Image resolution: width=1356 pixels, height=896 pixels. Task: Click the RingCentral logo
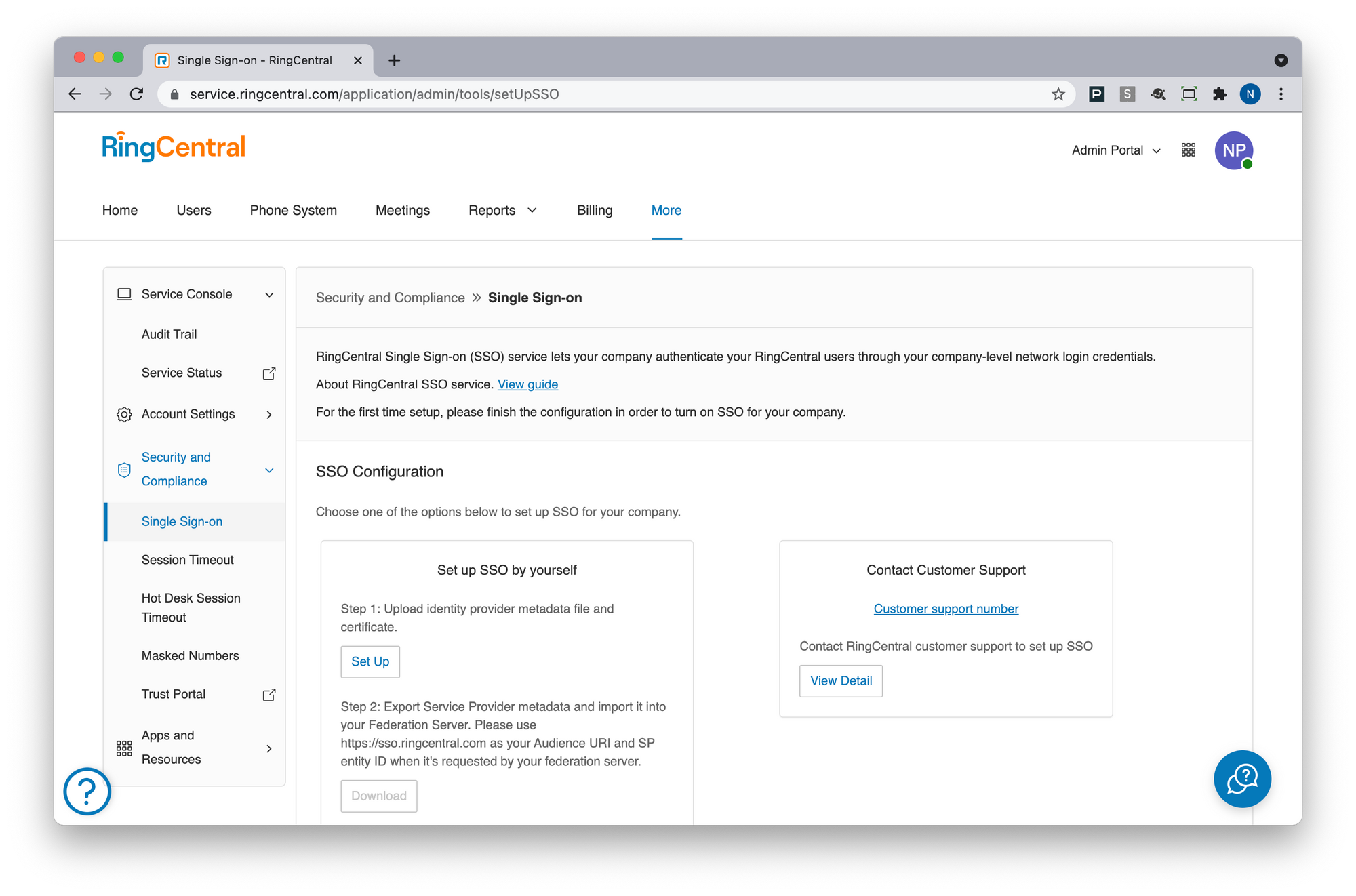tap(174, 147)
